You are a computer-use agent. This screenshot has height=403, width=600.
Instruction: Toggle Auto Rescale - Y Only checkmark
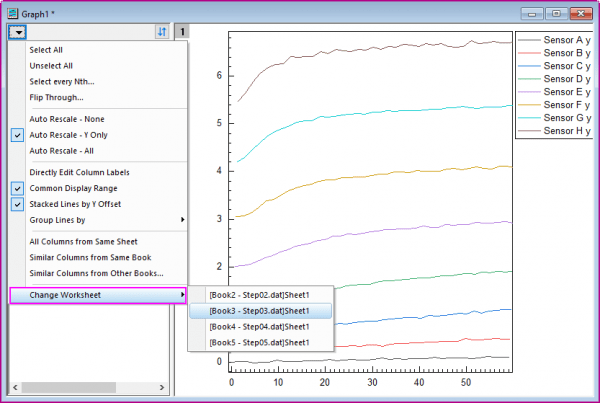[17, 135]
